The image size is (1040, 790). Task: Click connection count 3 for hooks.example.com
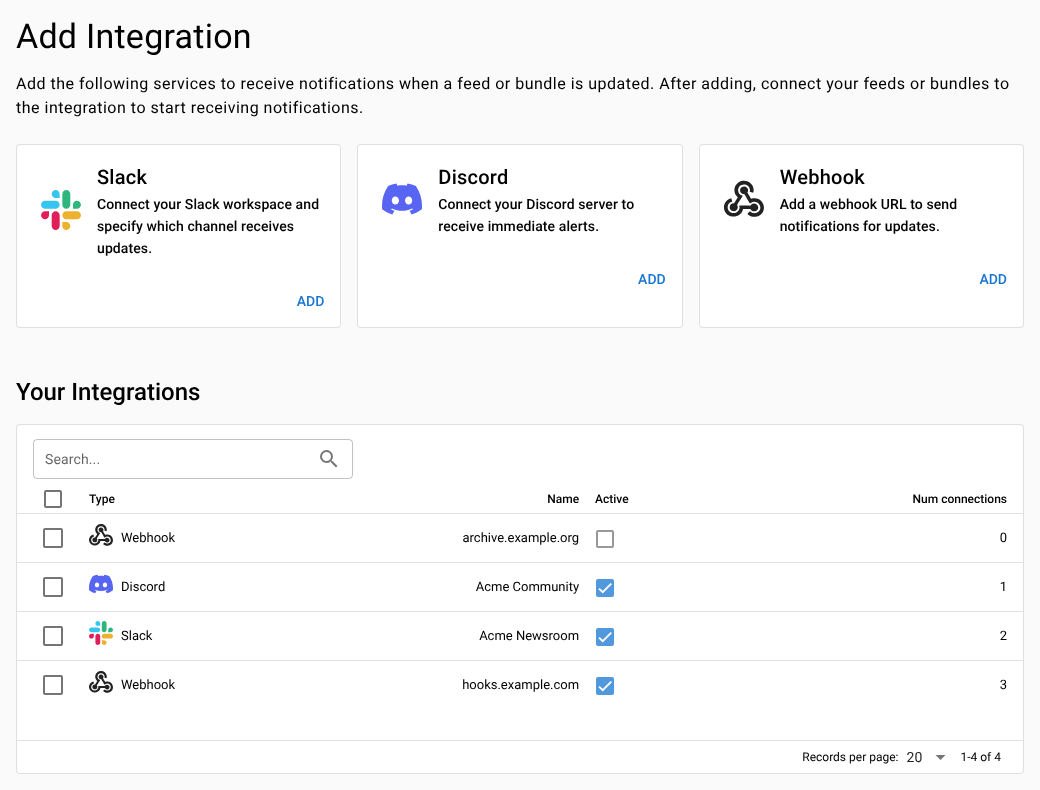pos(1003,685)
